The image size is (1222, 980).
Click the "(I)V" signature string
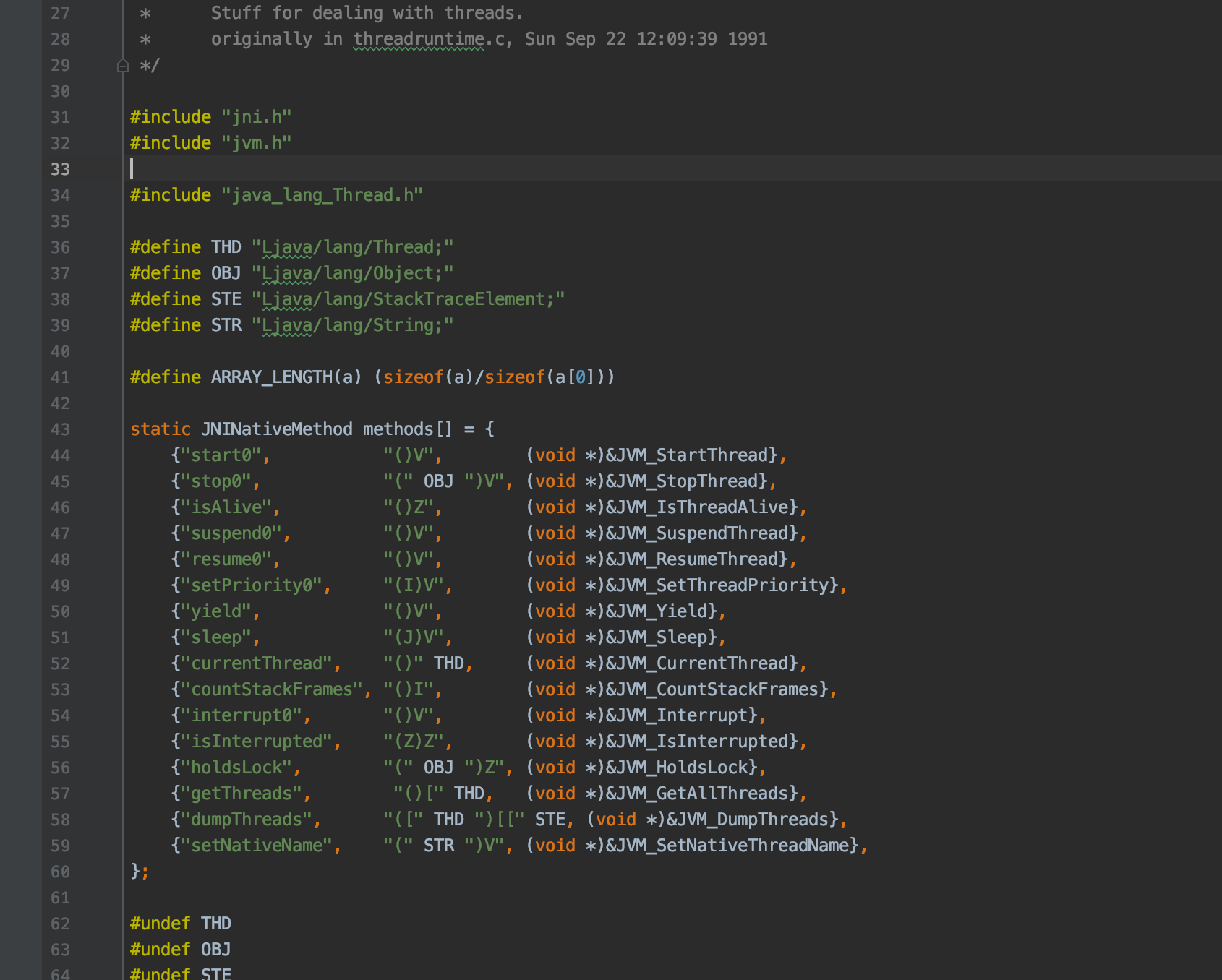[x=413, y=585]
